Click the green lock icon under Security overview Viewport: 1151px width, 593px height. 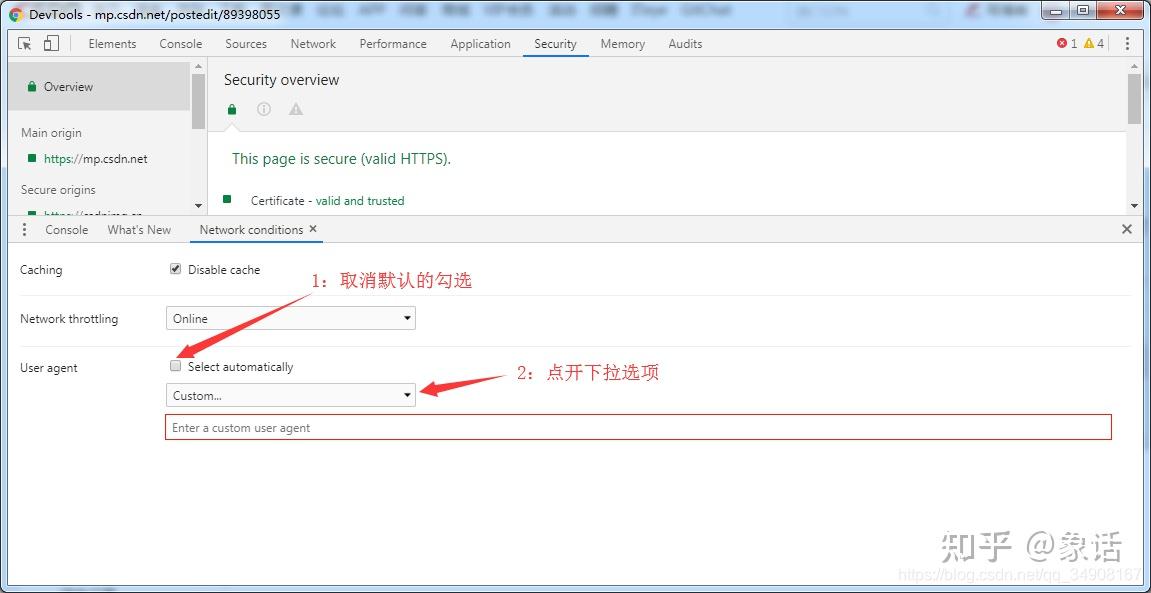(x=232, y=109)
